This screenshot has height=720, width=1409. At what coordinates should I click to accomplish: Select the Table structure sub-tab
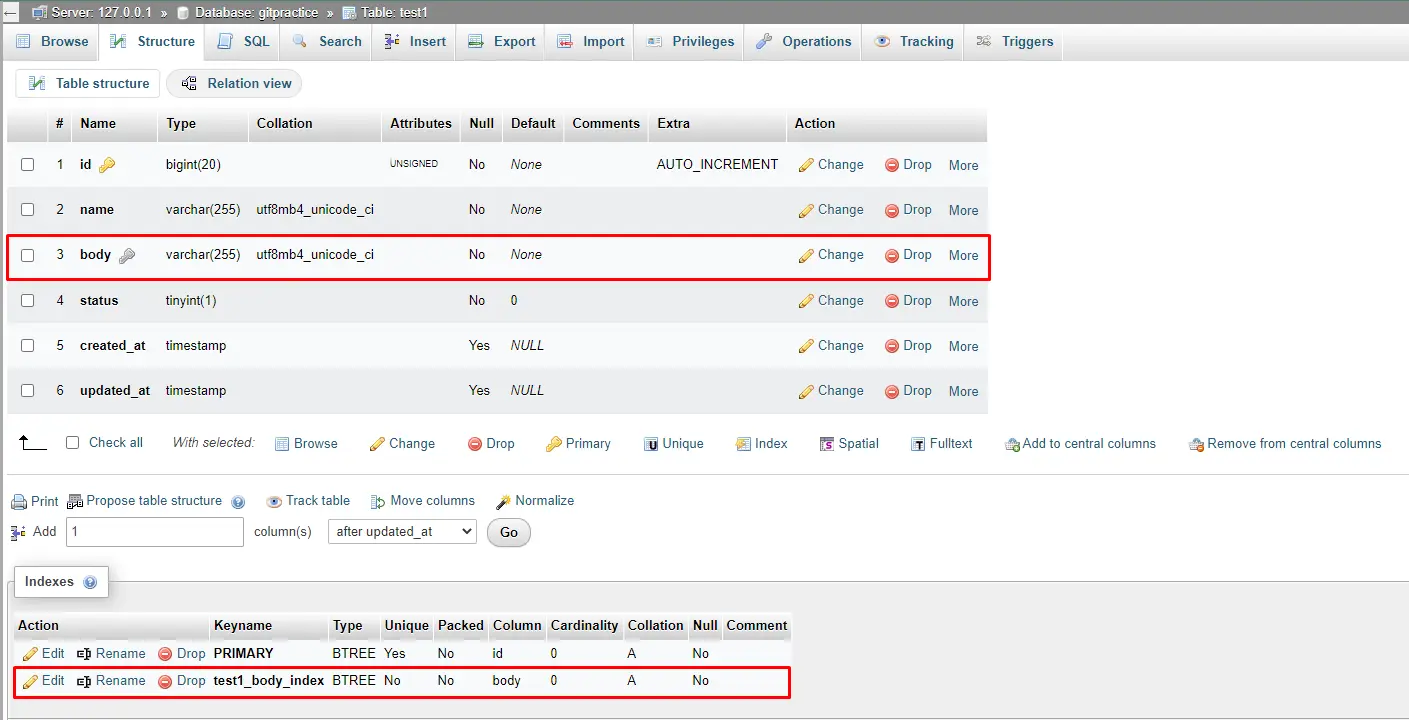pyautogui.click(x=89, y=83)
